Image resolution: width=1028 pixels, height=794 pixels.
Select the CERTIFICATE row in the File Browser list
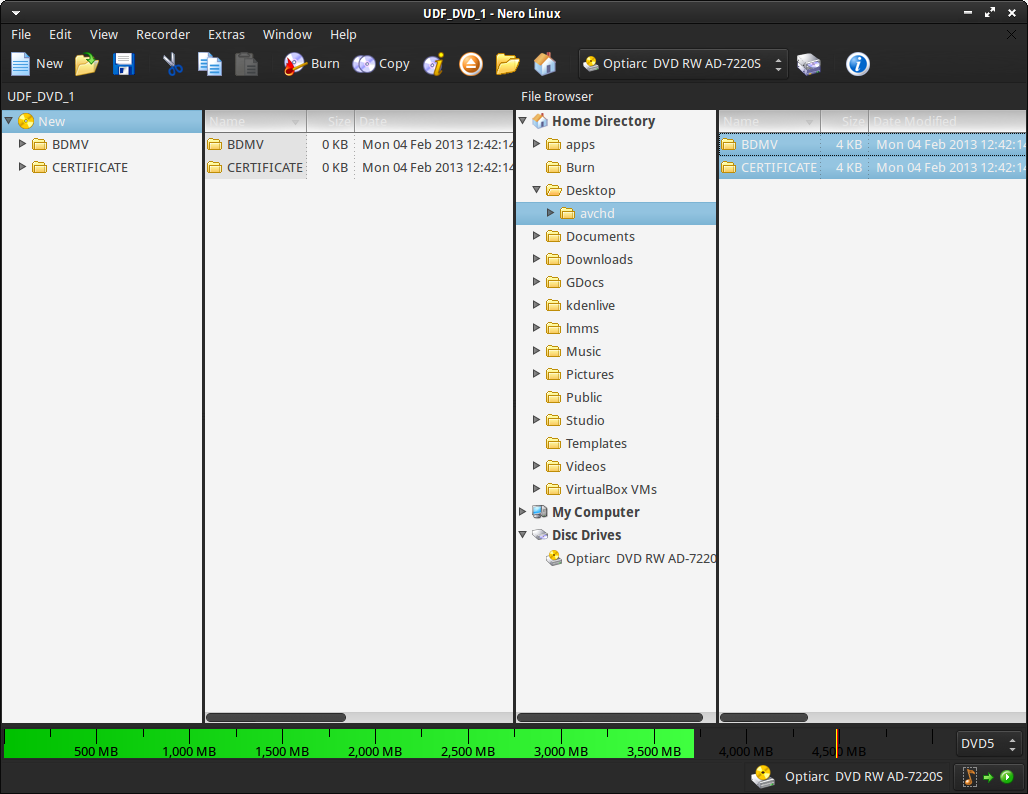click(873, 167)
